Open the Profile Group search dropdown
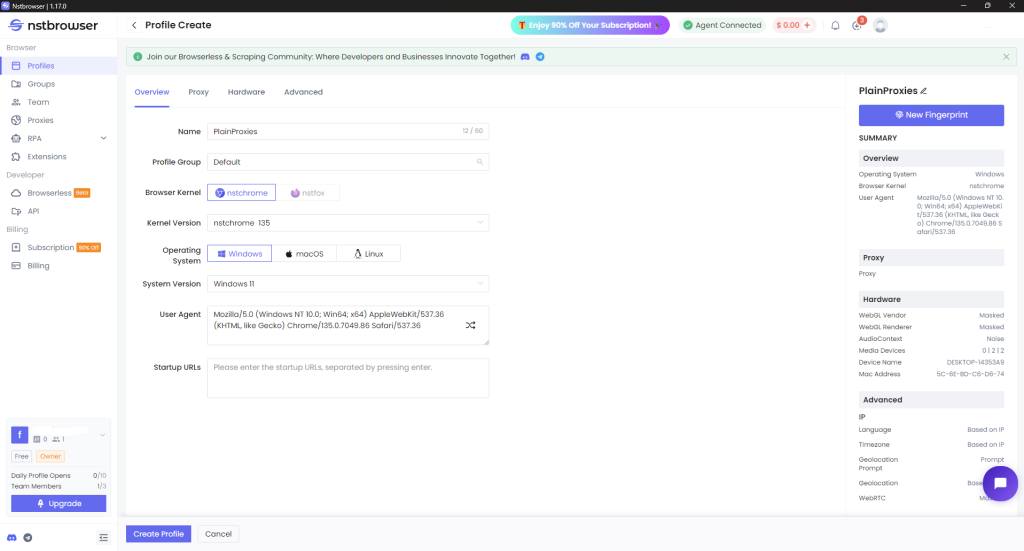The height and width of the screenshot is (551, 1024). pos(348,162)
